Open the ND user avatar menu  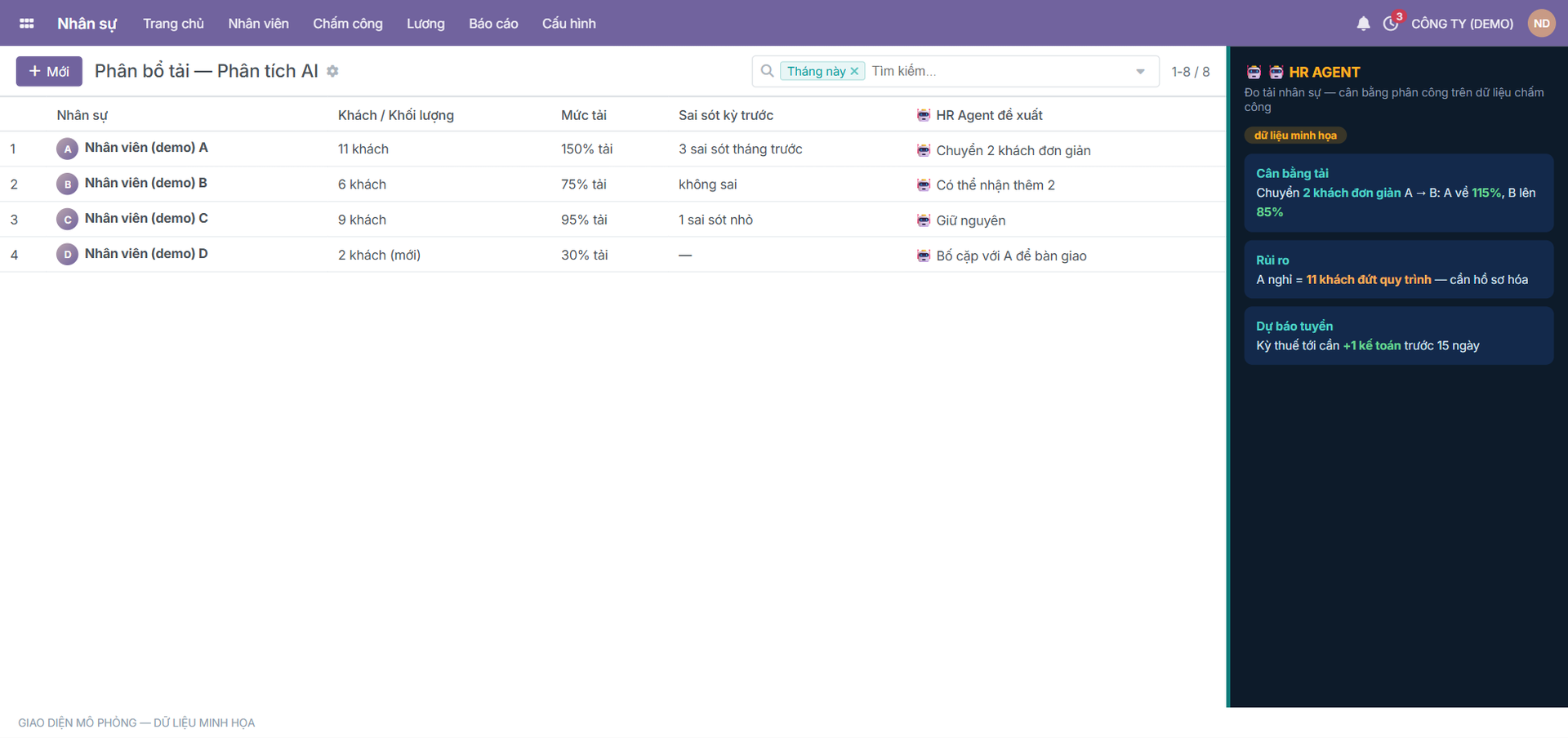click(1541, 24)
